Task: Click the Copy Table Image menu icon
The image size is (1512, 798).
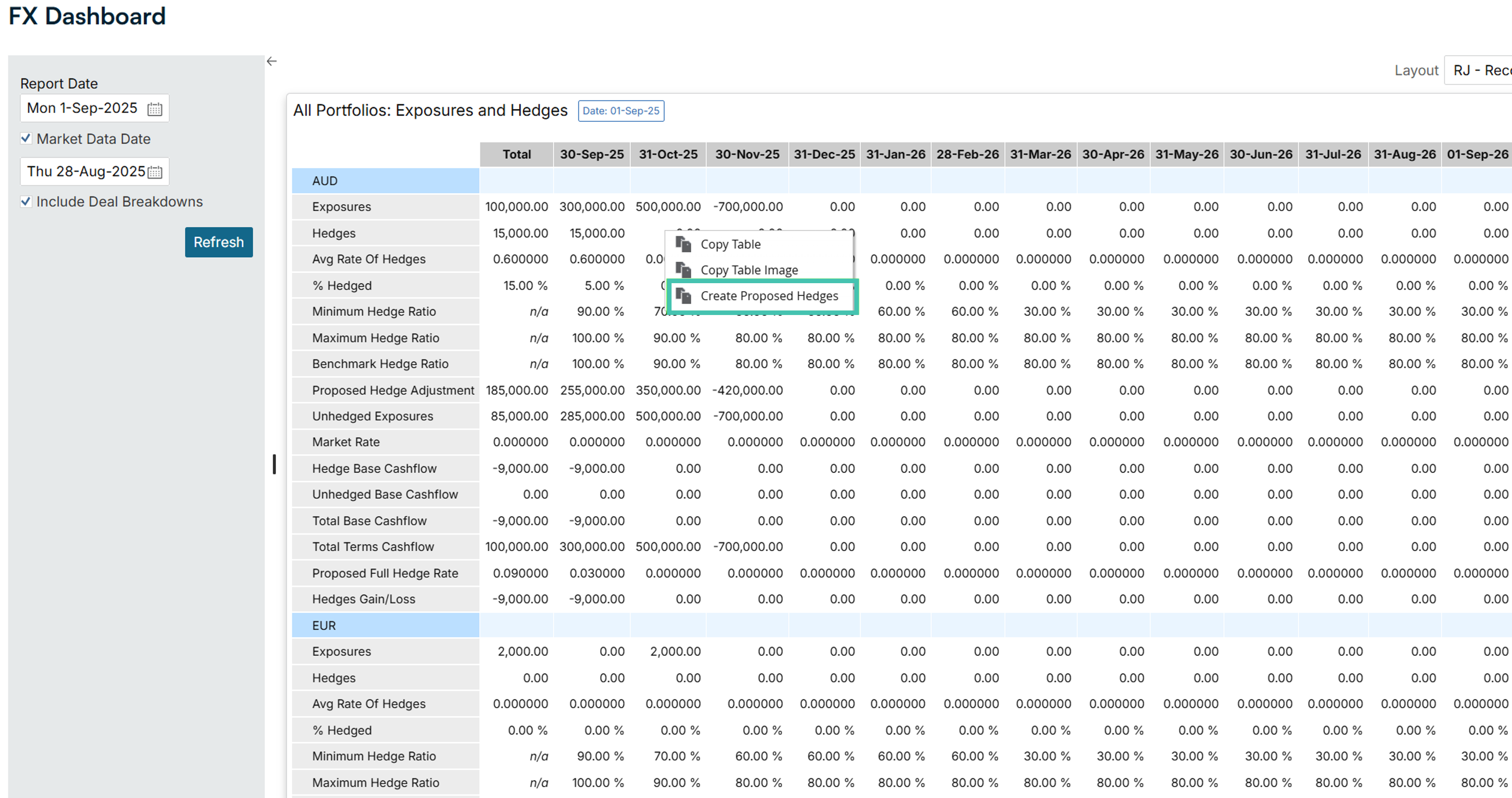Action: tap(683, 270)
